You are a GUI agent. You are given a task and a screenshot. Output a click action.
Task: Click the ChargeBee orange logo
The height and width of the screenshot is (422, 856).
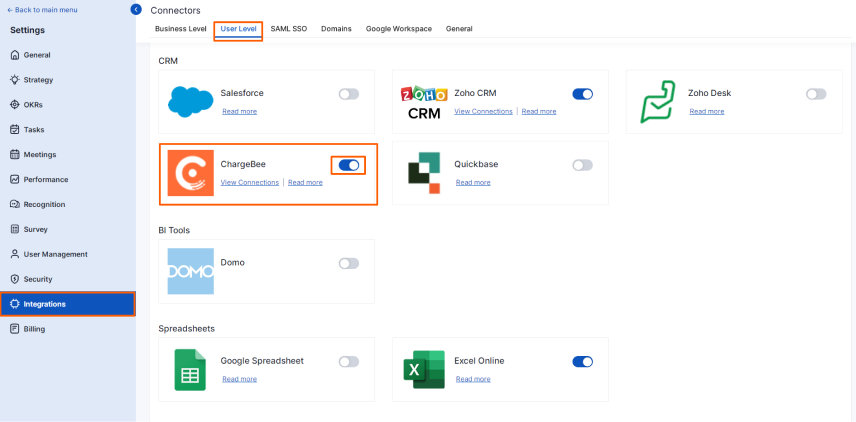tap(191, 173)
